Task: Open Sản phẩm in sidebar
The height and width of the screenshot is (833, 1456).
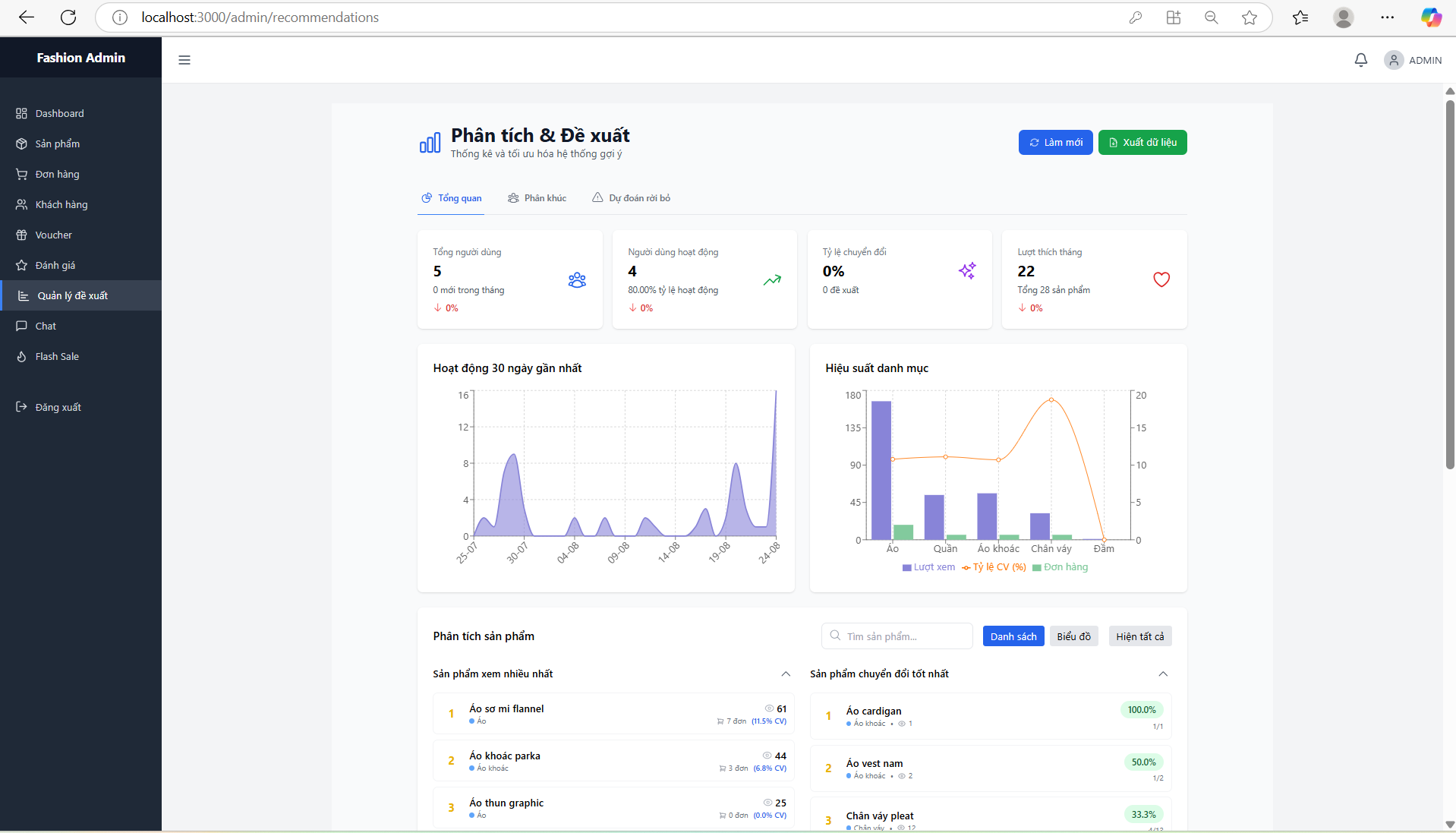Action: (80, 144)
